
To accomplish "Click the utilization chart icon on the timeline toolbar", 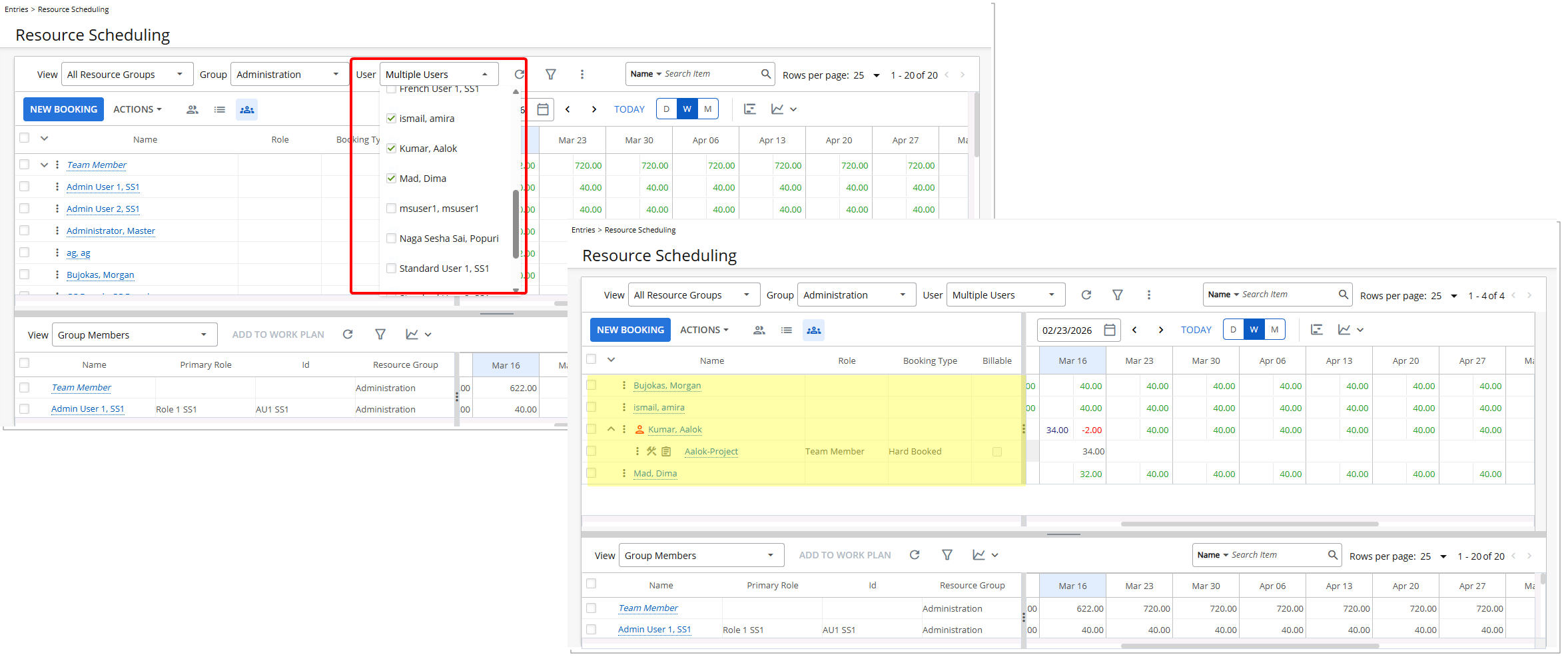I will coord(1346,329).
